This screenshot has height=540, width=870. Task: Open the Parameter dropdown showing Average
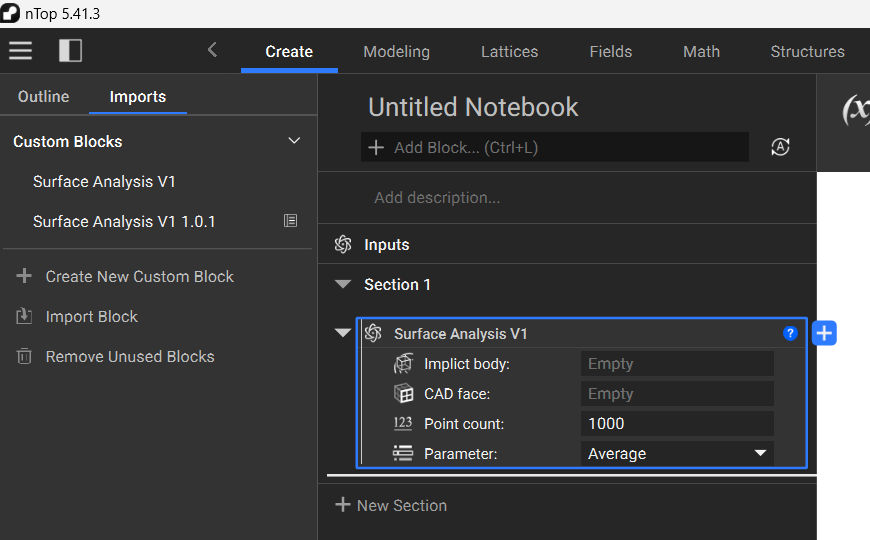point(677,453)
